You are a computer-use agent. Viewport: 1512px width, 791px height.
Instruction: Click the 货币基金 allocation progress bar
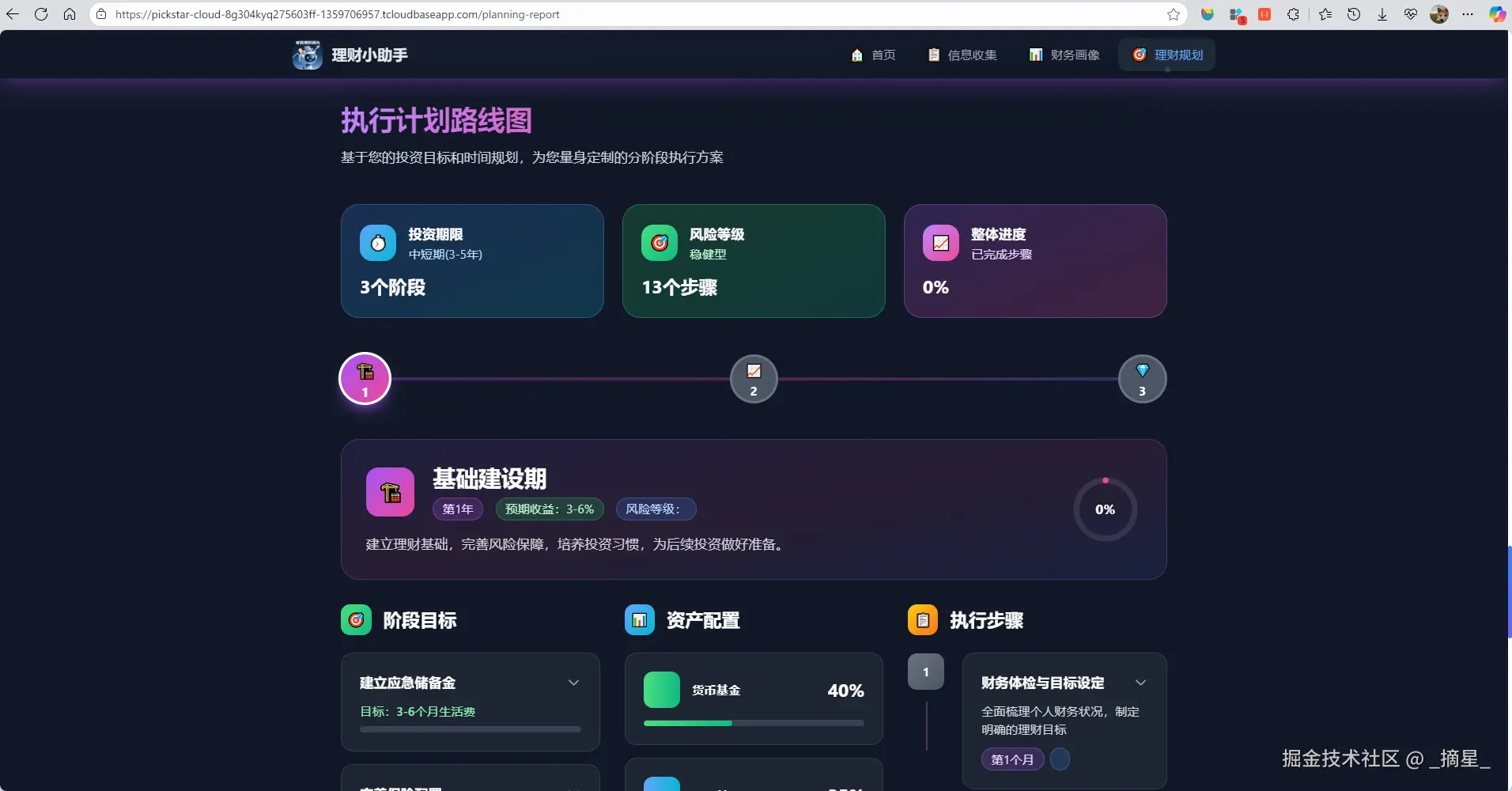point(754,723)
